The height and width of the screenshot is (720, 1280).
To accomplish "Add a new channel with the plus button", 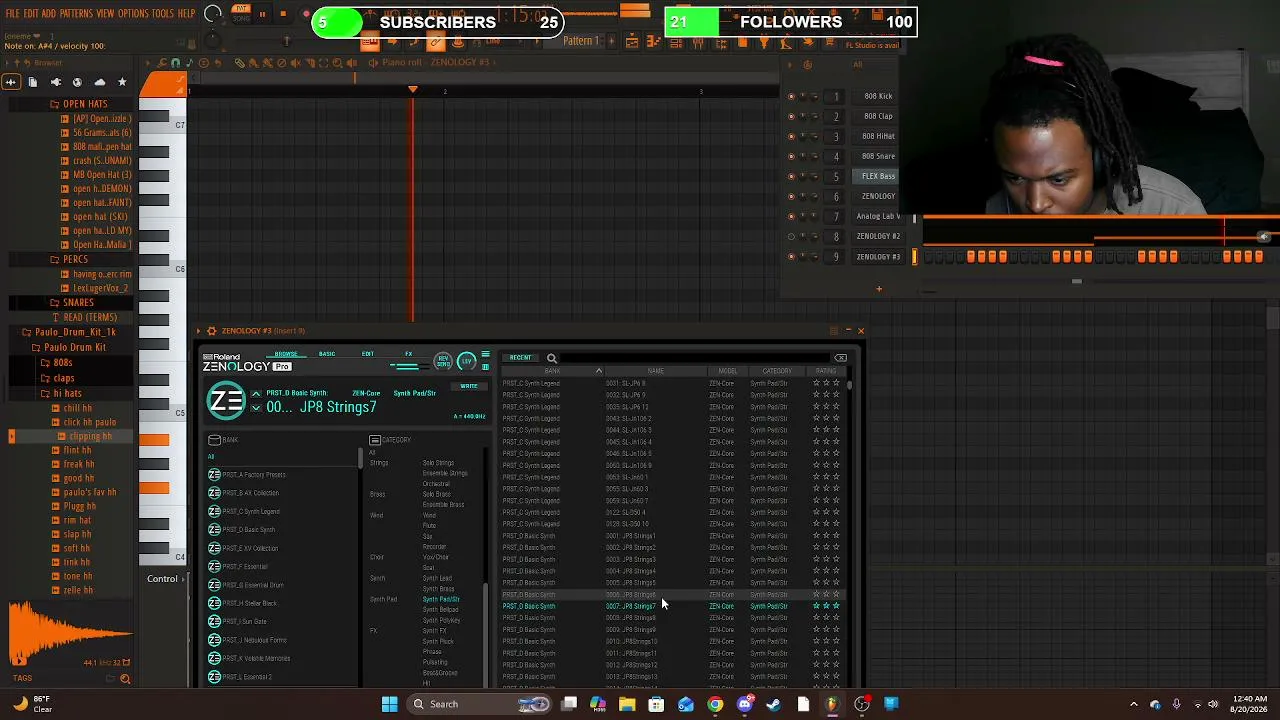I will pyautogui.click(x=879, y=289).
